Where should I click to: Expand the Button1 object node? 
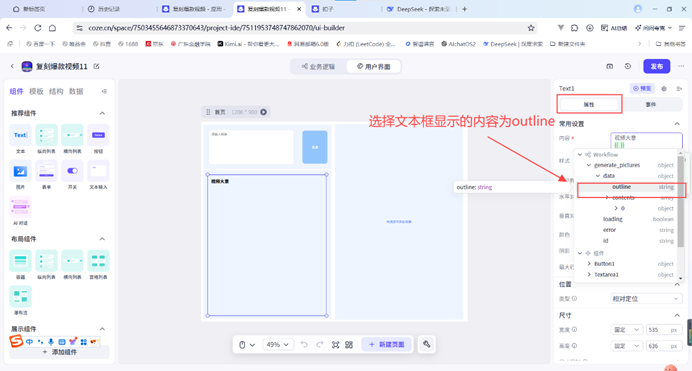click(x=589, y=264)
